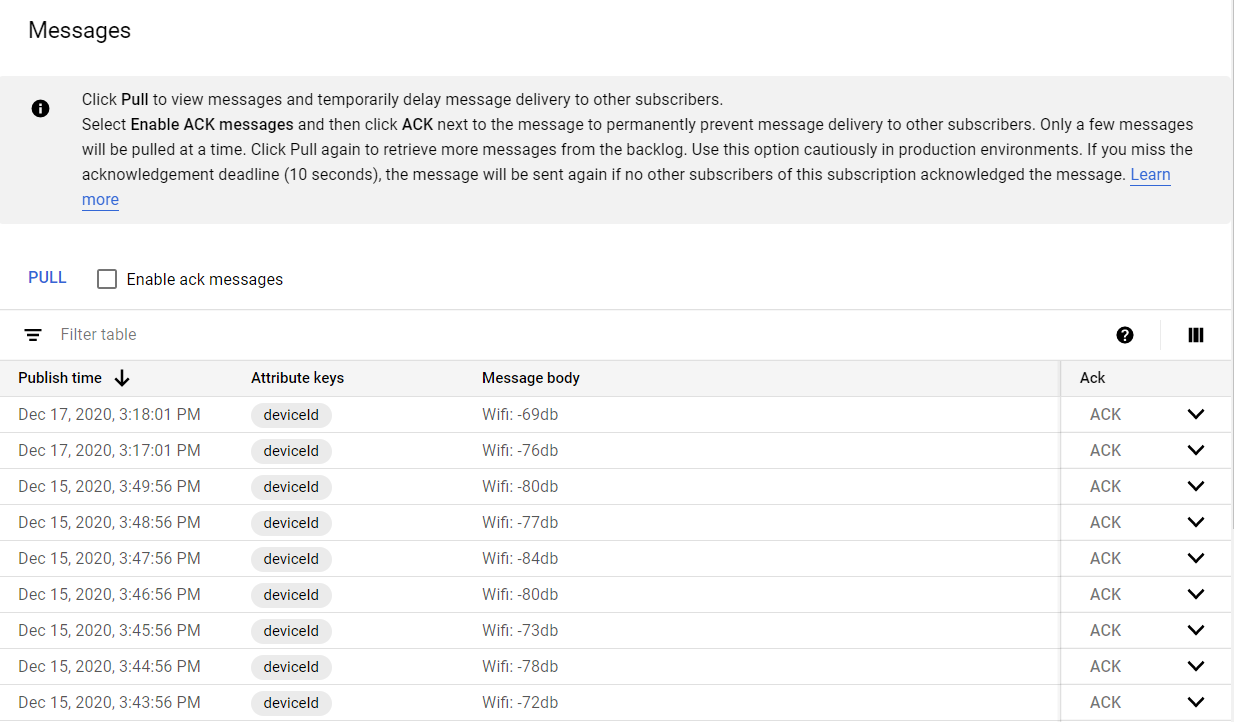Toggle sort arrow beside Publish time
This screenshot has height=722, width=1234.
[122, 378]
